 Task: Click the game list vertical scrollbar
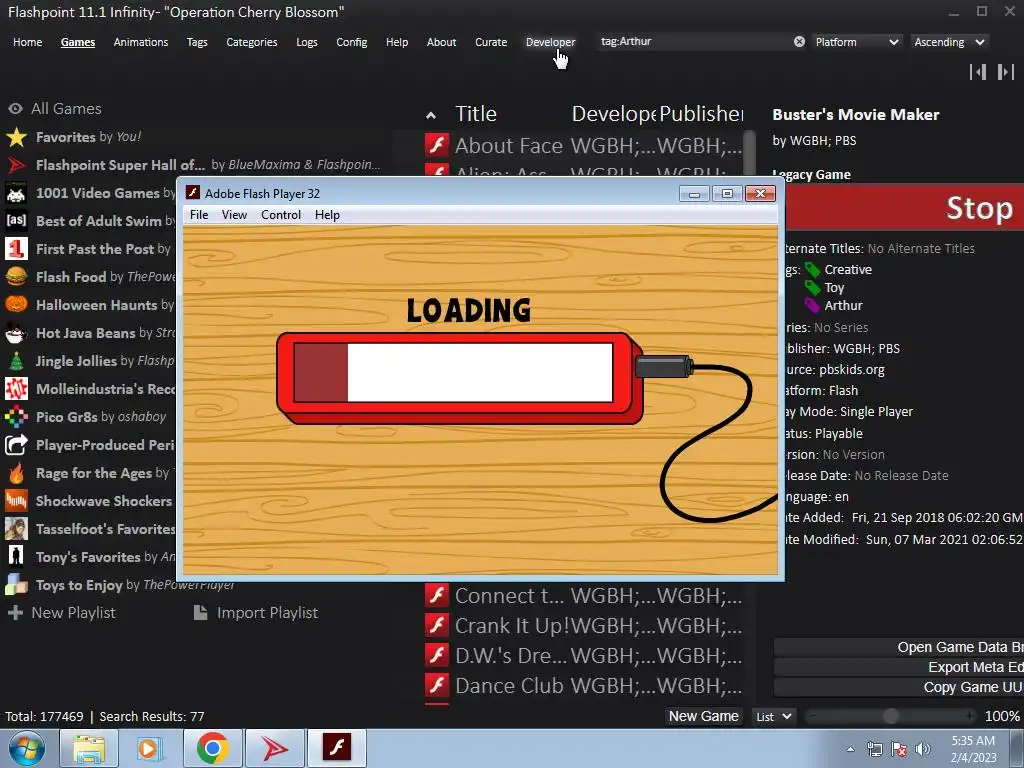[750, 153]
